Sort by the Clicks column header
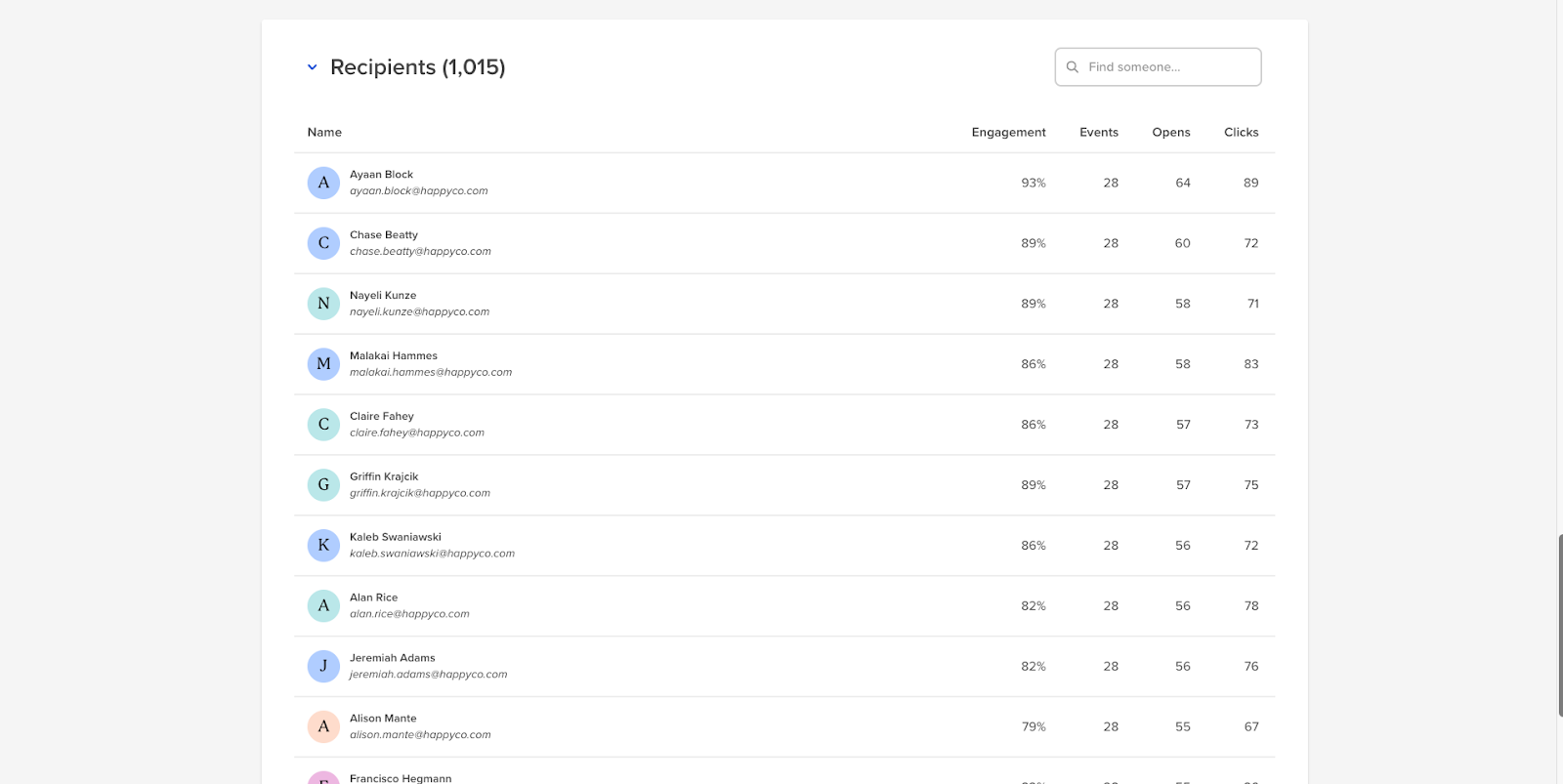The image size is (1563, 784). pyautogui.click(x=1241, y=133)
